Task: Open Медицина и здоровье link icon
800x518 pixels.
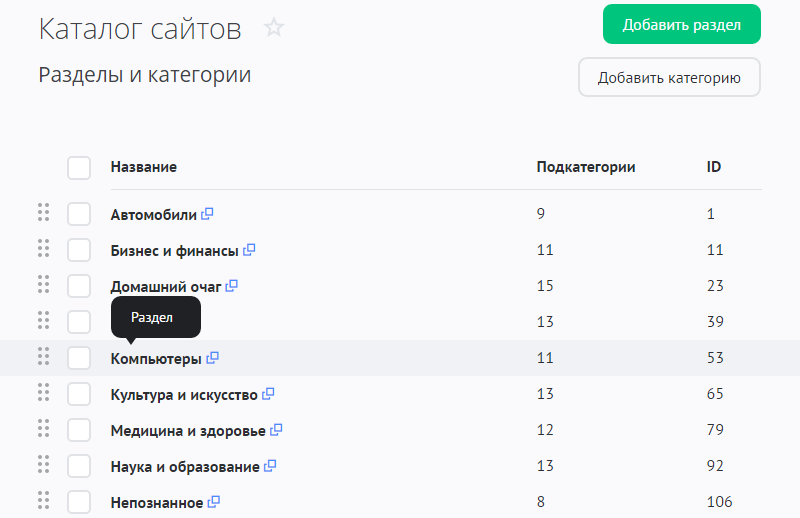Action: [277, 430]
